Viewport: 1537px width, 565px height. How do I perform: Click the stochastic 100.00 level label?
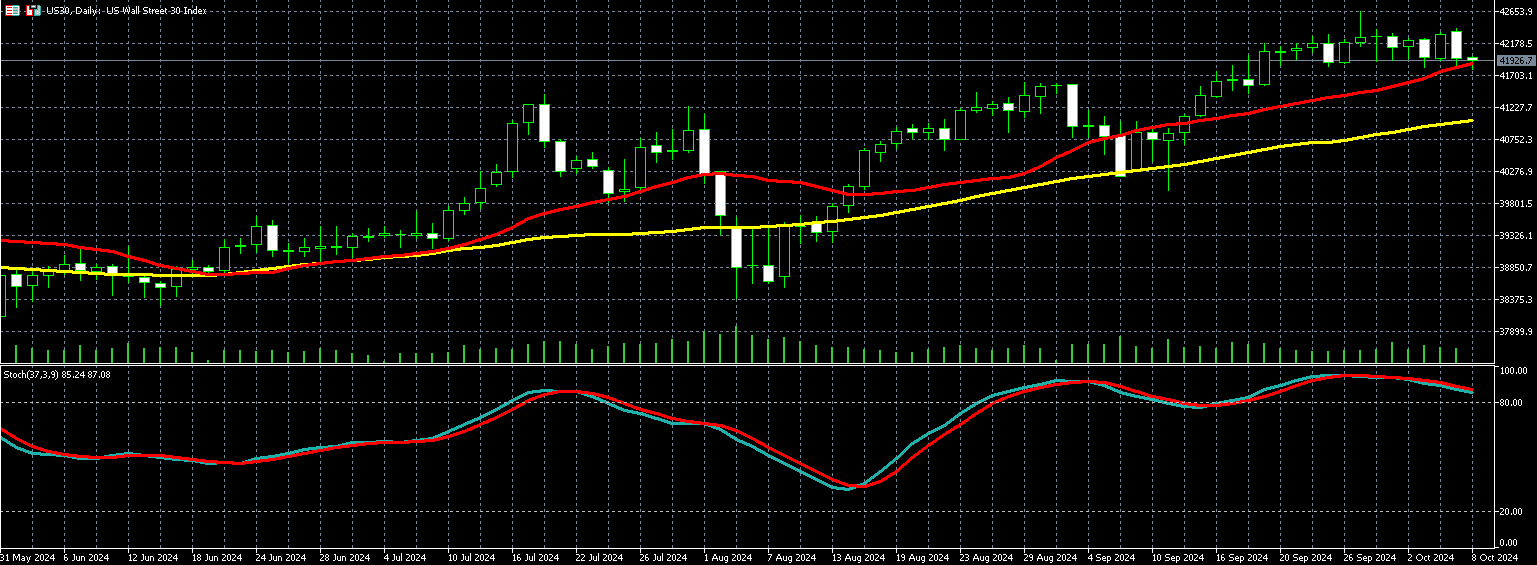(1514, 371)
